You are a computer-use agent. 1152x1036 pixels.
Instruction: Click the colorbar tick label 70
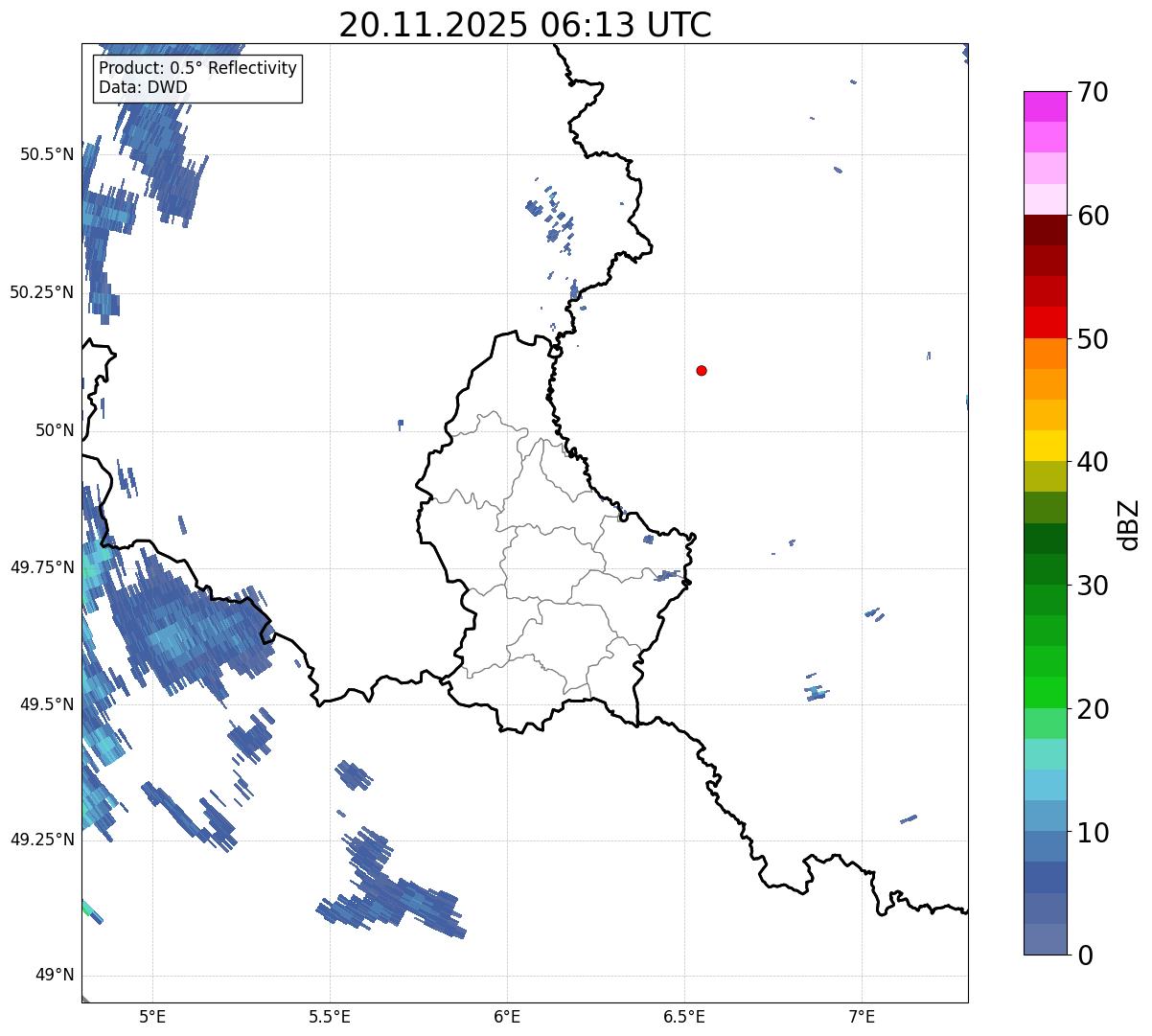pos(1093,92)
